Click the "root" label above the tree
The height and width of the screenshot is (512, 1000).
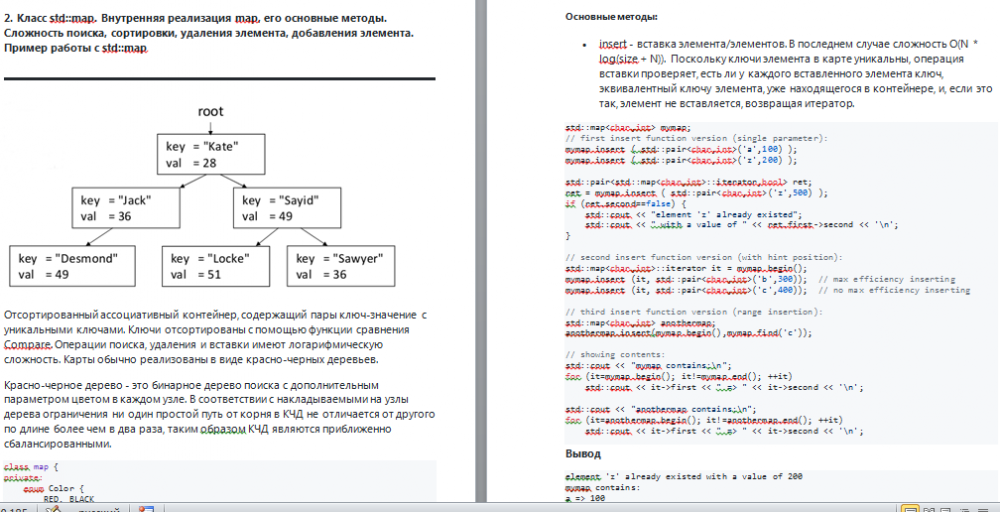210,111
